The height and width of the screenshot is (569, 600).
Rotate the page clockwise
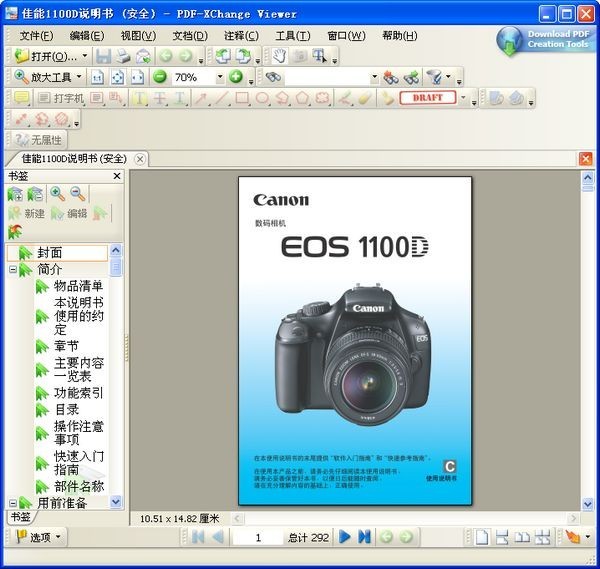(x=243, y=56)
